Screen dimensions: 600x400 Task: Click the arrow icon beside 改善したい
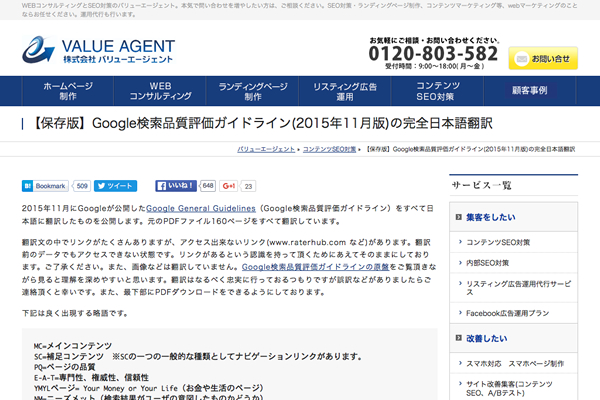pyautogui.click(x=458, y=338)
